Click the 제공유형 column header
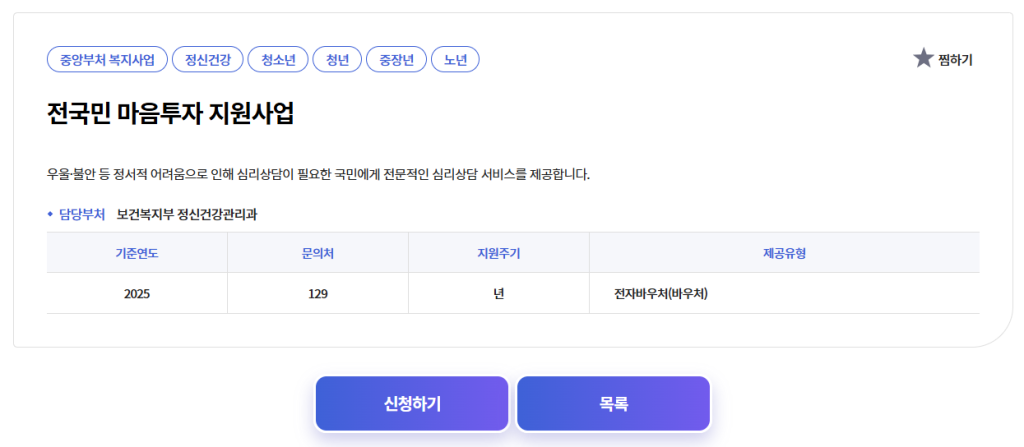1024x447 pixels. click(784, 253)
